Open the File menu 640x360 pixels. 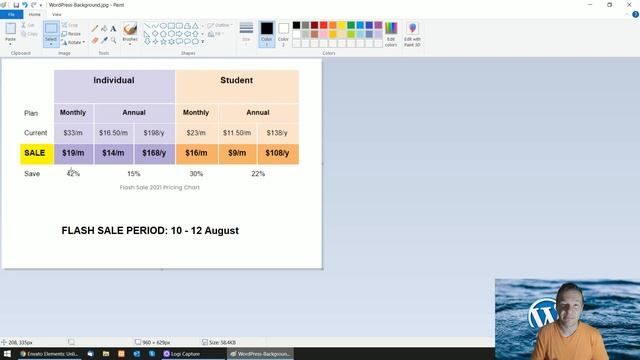pyautogui.click(x=11, y=14)
